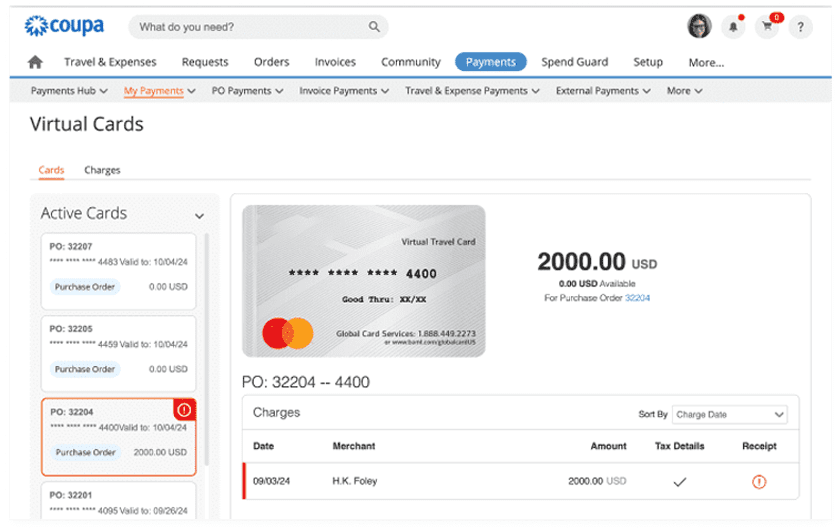Open the Requests menu
This screenshot has width=838, height=531.
pos(205,62)
